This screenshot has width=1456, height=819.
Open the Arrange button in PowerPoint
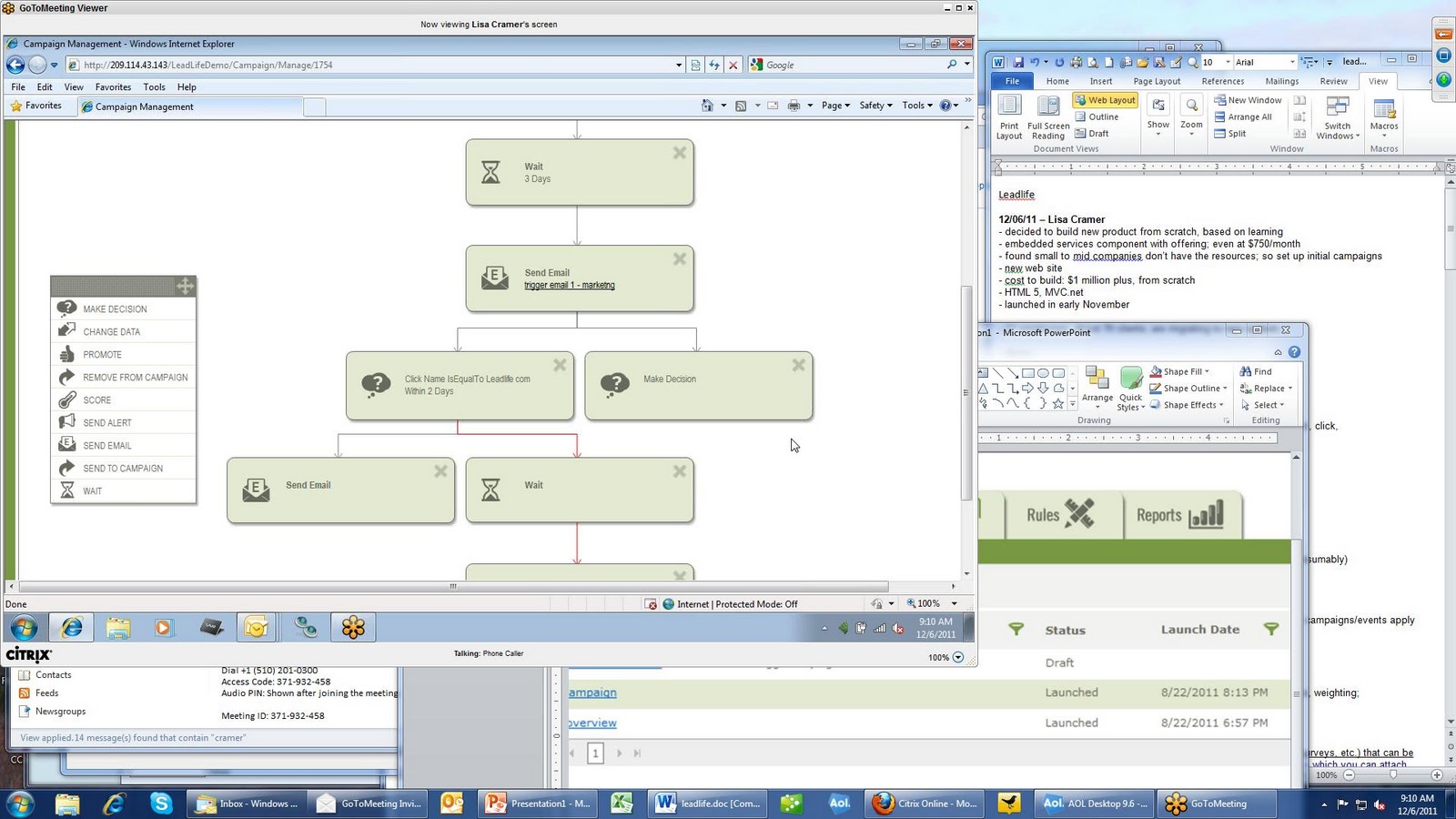pos(1097,388)
